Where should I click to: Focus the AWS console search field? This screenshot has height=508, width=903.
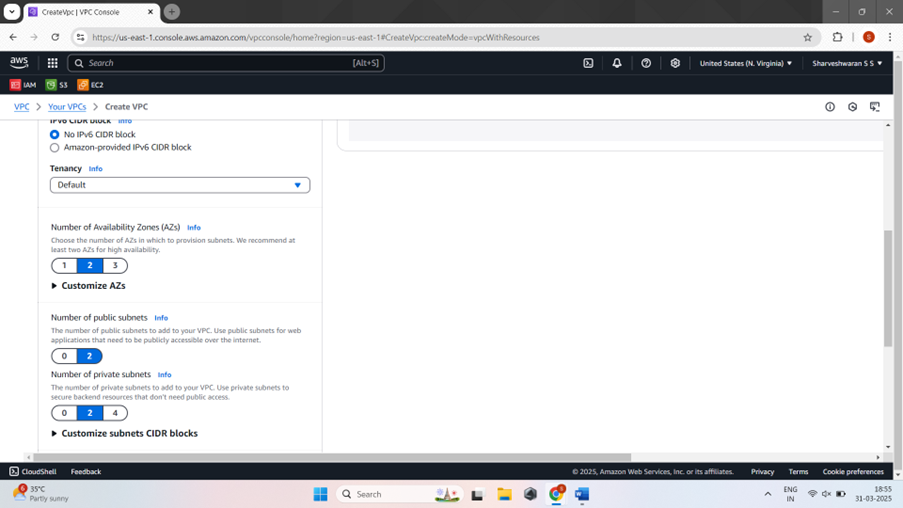coord(226,63)
